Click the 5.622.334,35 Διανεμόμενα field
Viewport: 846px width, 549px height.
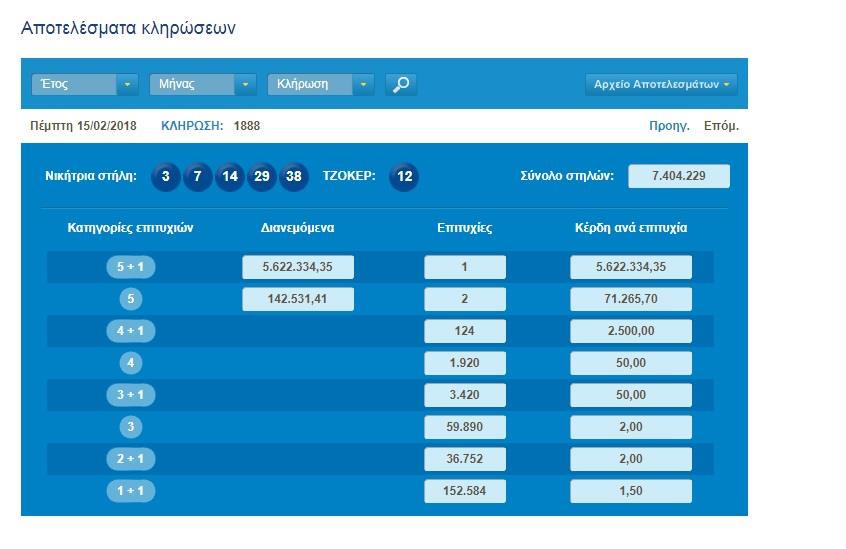(x=298, y=267)
